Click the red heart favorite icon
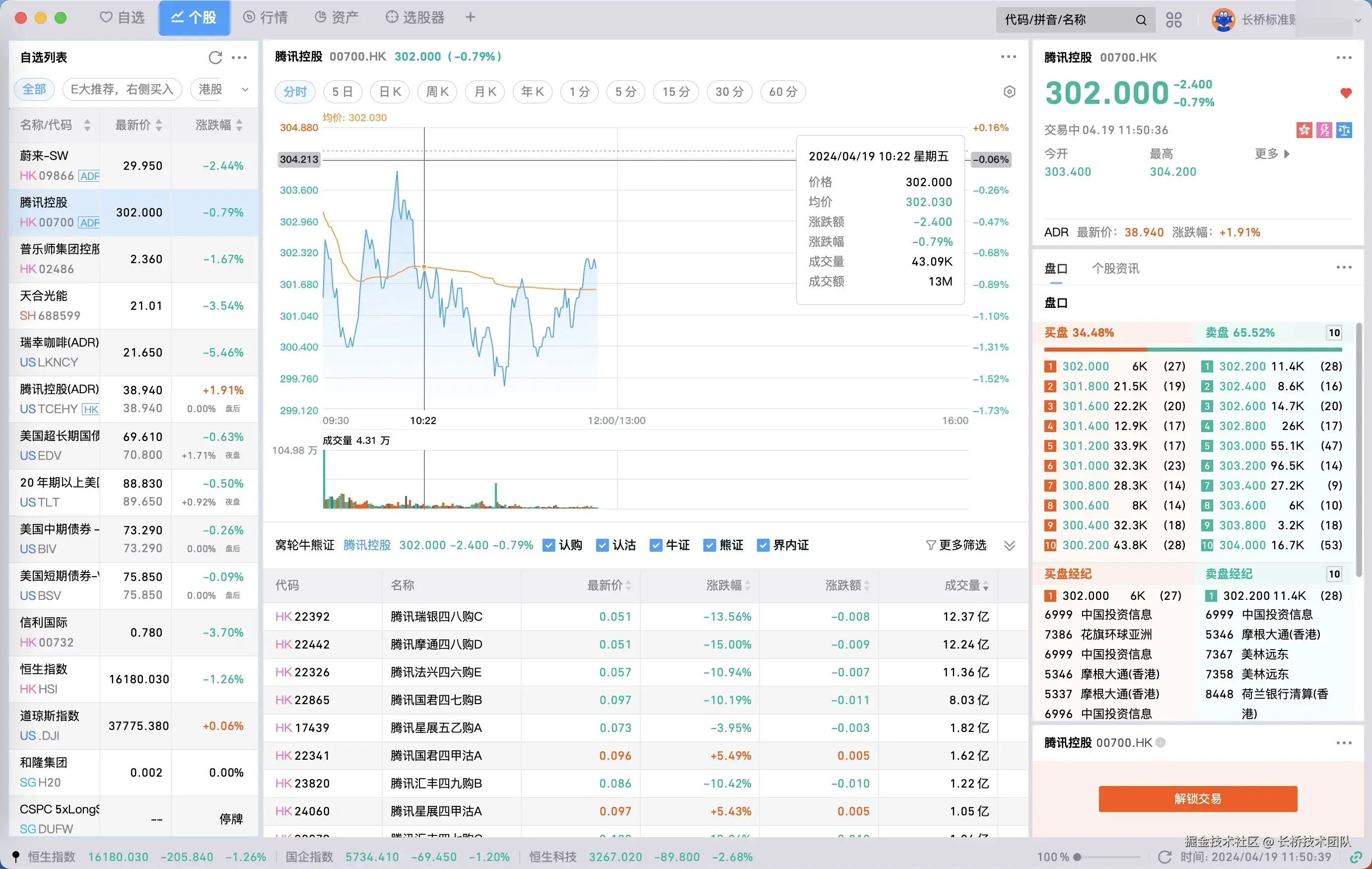This screenshot has height=869, width=1372. [x=1346, y=93]
